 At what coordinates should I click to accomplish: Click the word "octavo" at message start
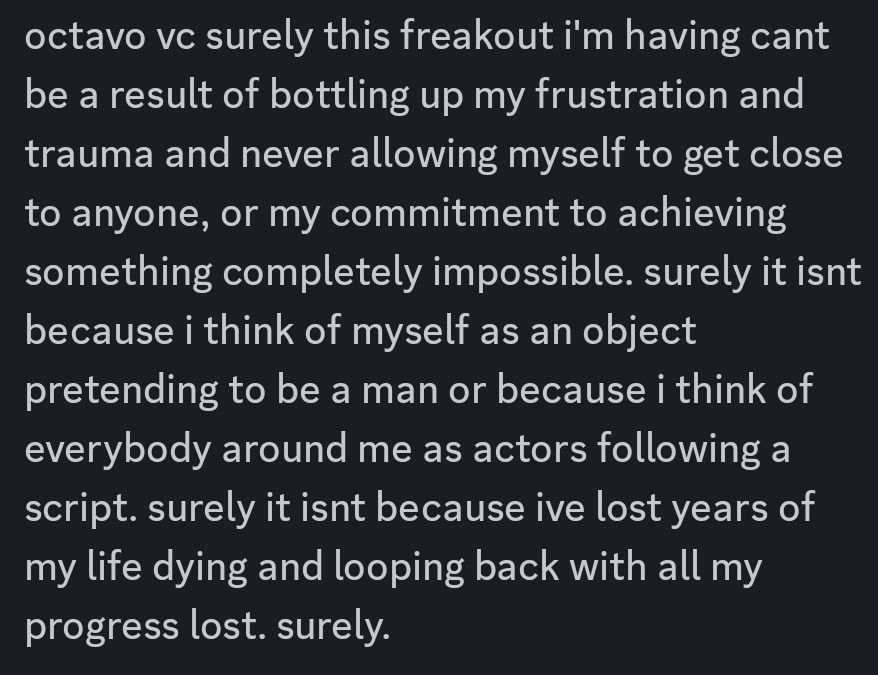point(85,36)
